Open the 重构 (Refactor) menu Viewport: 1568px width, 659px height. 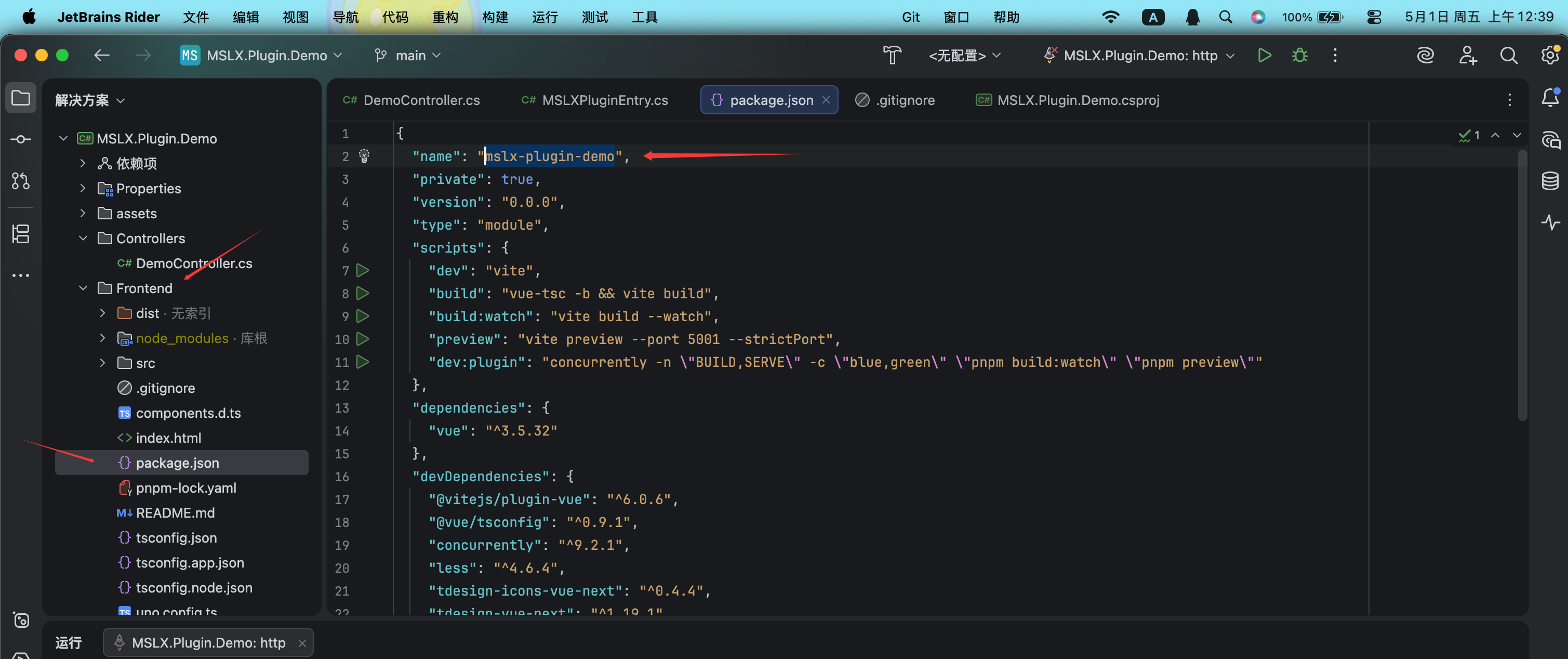pyautogui.click(x=445, y=17)
